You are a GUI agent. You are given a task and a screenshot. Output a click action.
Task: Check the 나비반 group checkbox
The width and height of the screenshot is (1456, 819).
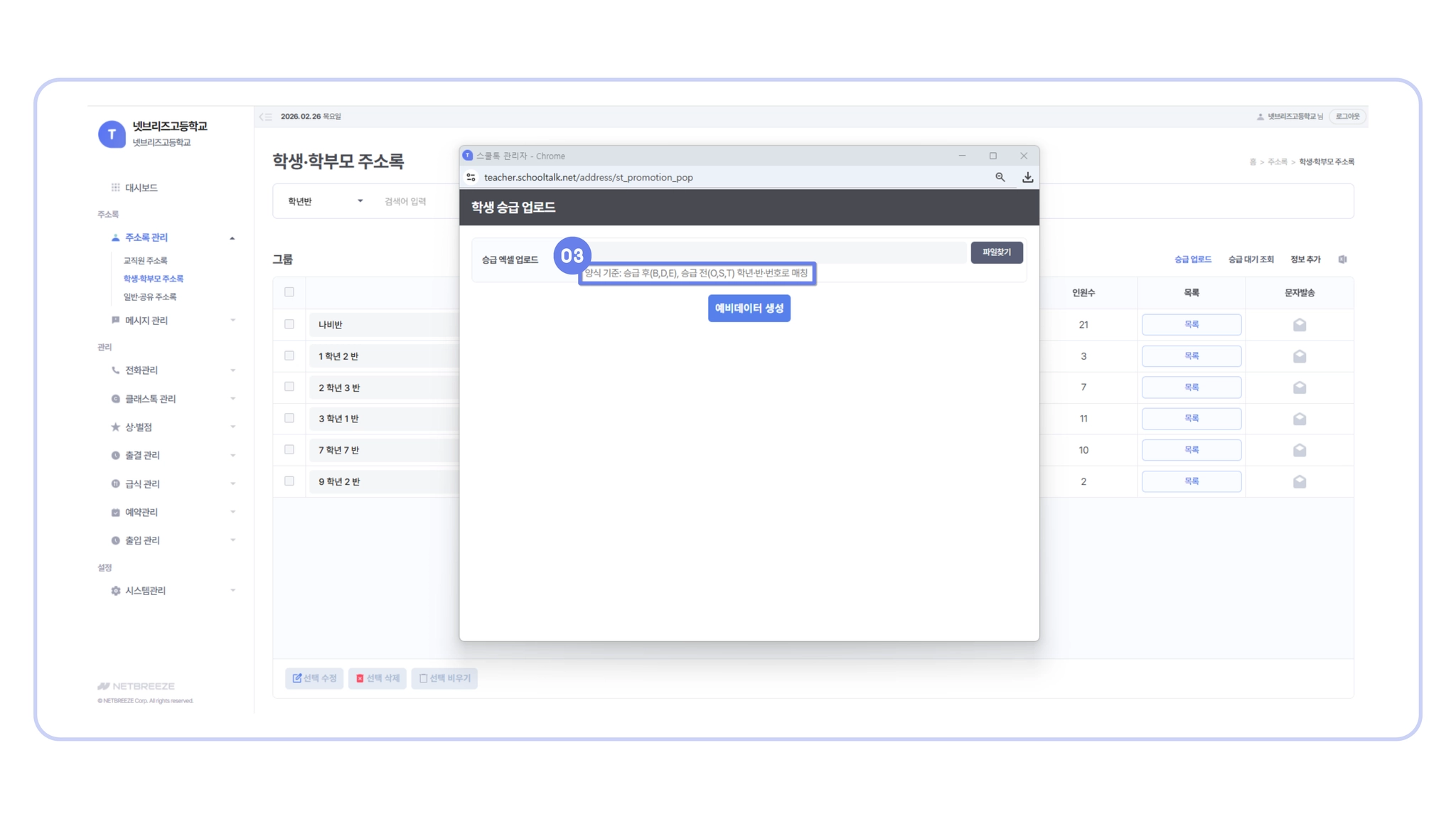(289, 324)
